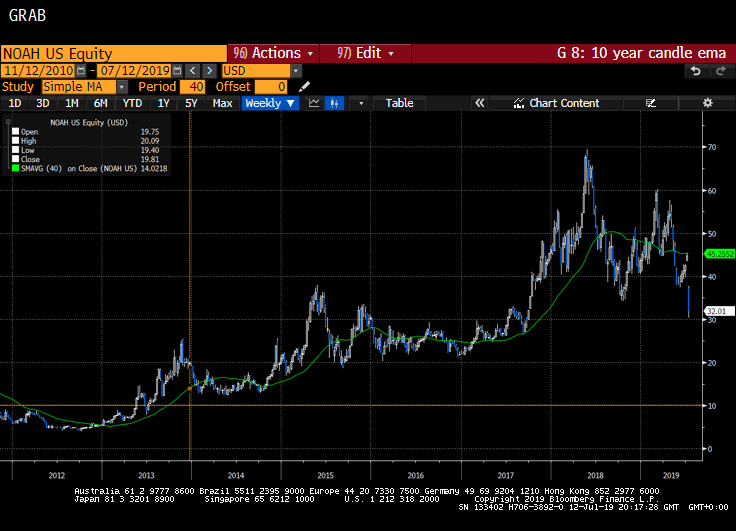Click the NOAH US Equity security field
This screenshot has width=736, height=531.
pos(114,54)
